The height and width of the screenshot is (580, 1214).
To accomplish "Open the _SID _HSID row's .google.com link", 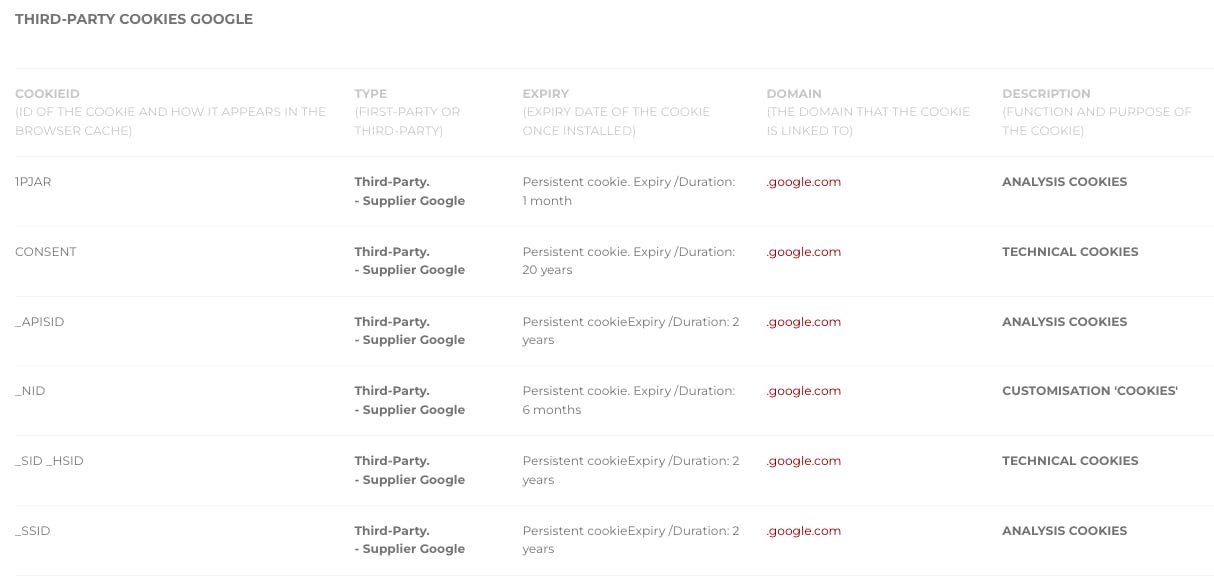I will [x=804, y=461].
